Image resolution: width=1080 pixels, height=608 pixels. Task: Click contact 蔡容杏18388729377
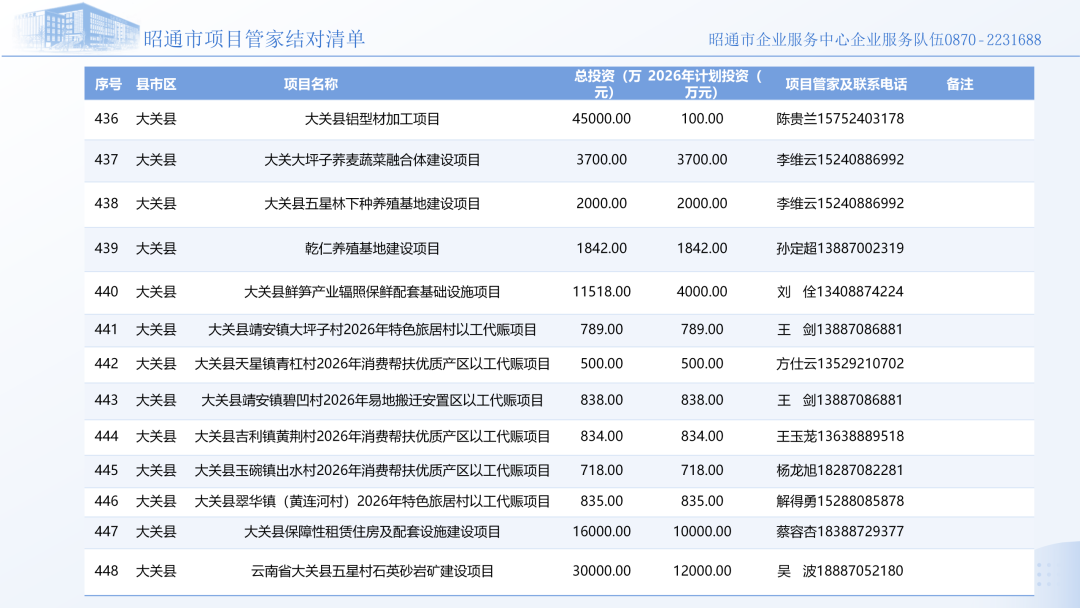pos(840,531)
